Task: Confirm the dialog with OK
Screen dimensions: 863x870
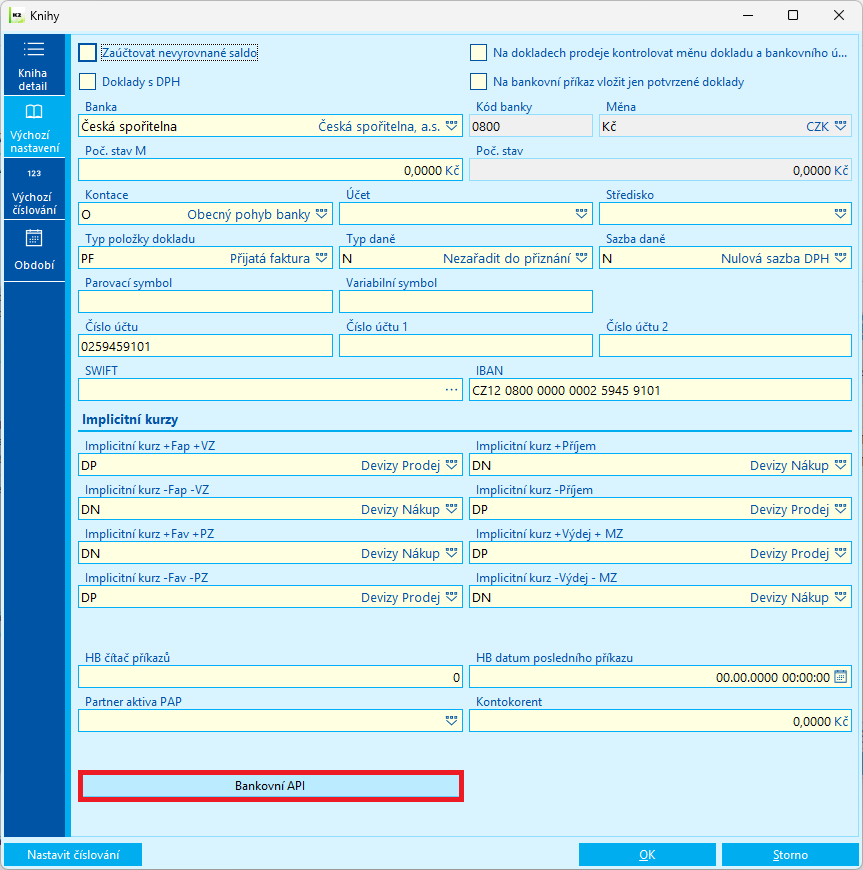Action: [647, 854]
